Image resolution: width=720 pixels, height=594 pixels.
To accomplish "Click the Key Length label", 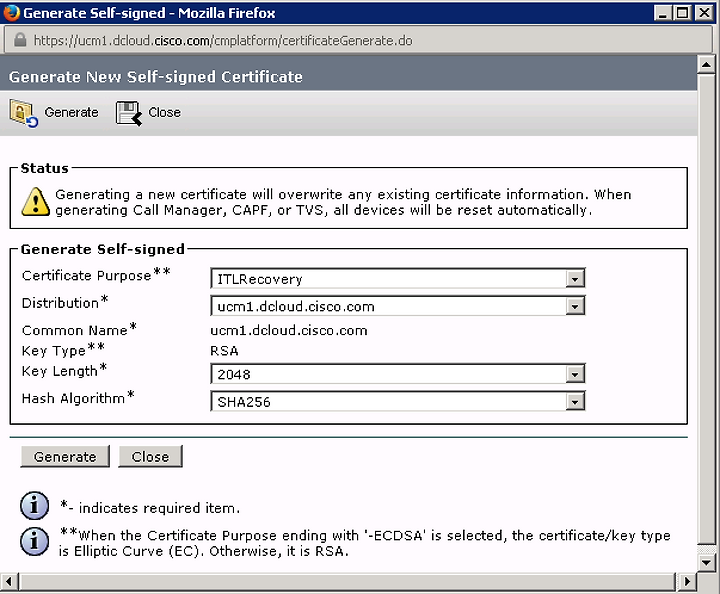I will [64, 370].
